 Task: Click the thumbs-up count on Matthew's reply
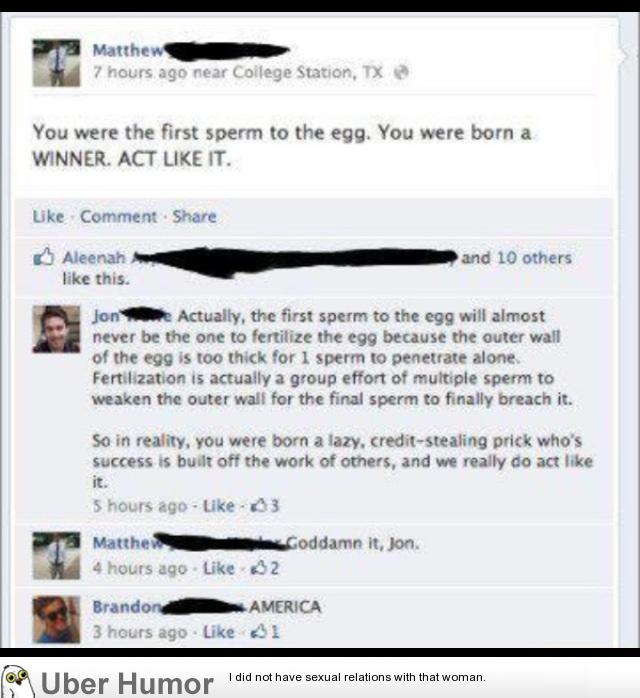point(266,568)
